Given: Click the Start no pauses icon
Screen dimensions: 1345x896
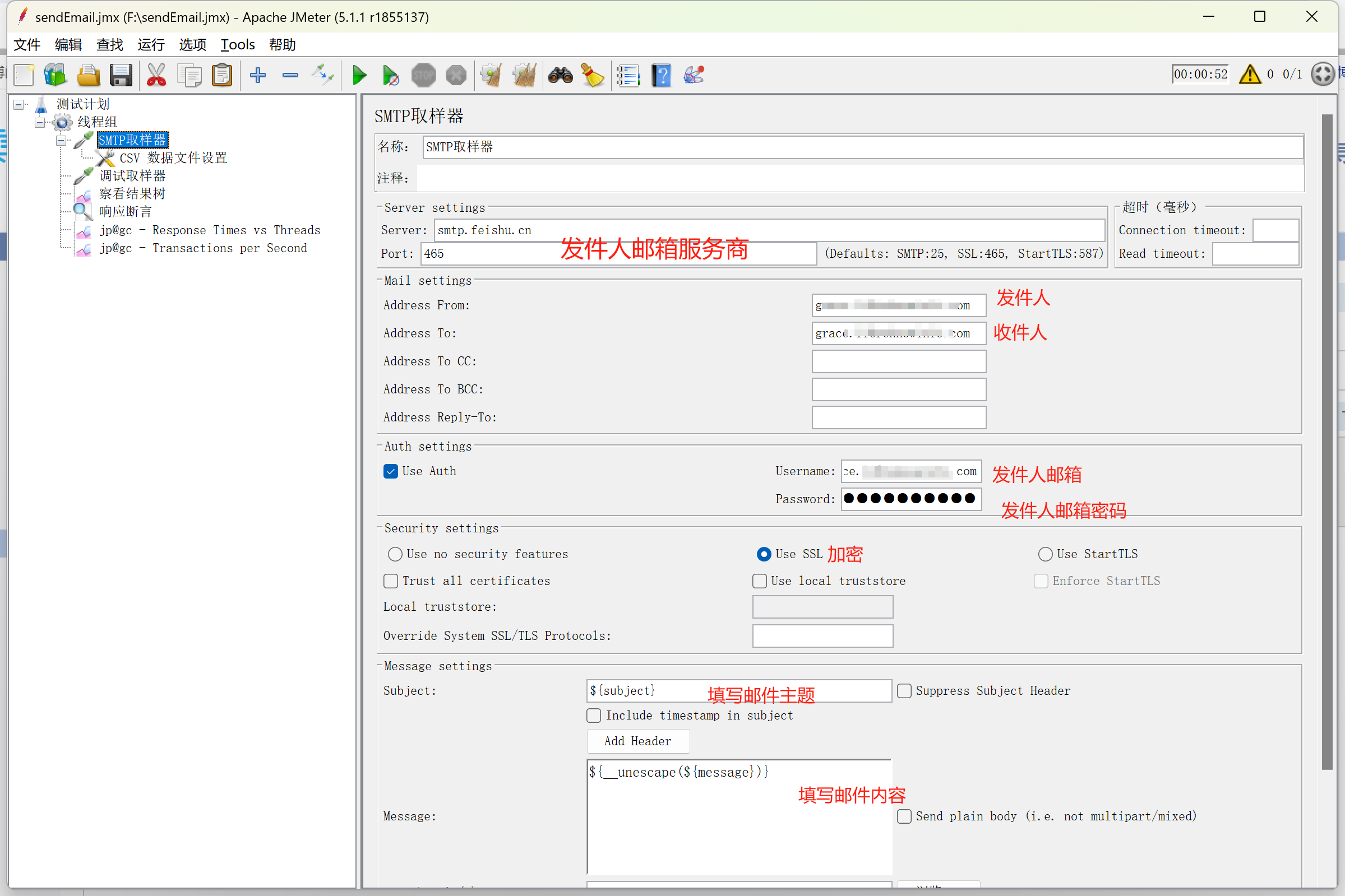Looking at the screenshot, I should [391, 75].
